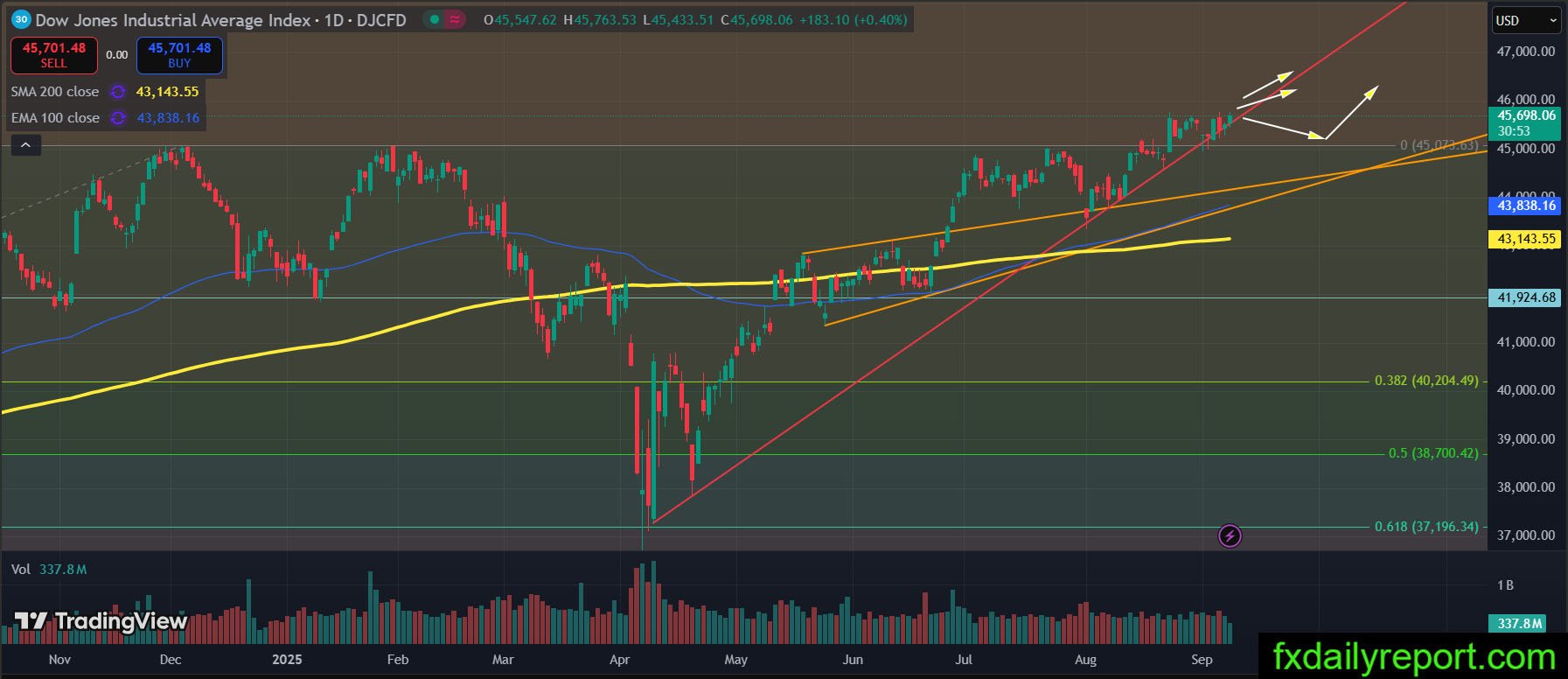Click the purple icon next to SMA 200 close
The image size is (1568, 679).
point(118,92)
